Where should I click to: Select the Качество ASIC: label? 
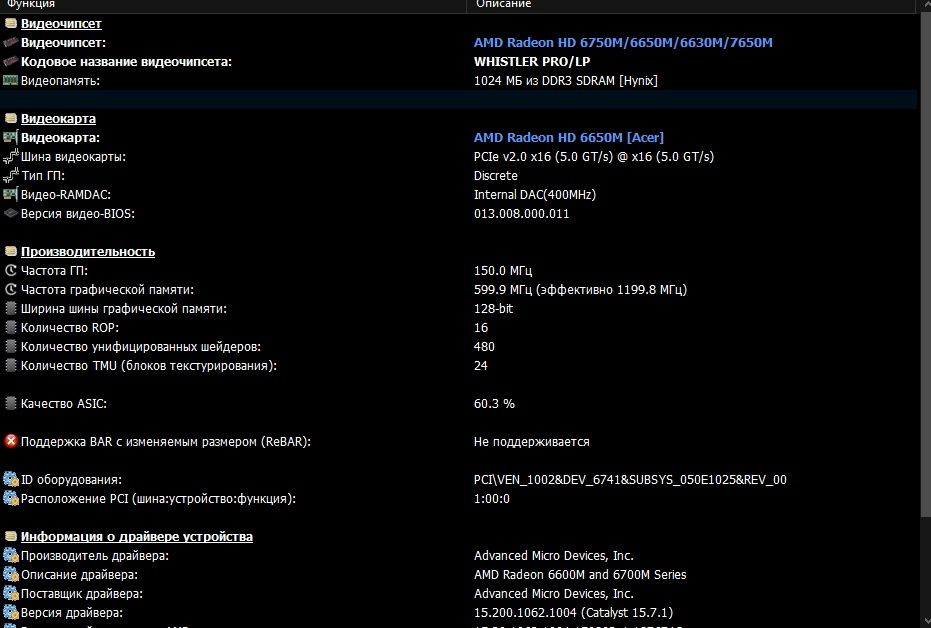click(x=64, y=404)
